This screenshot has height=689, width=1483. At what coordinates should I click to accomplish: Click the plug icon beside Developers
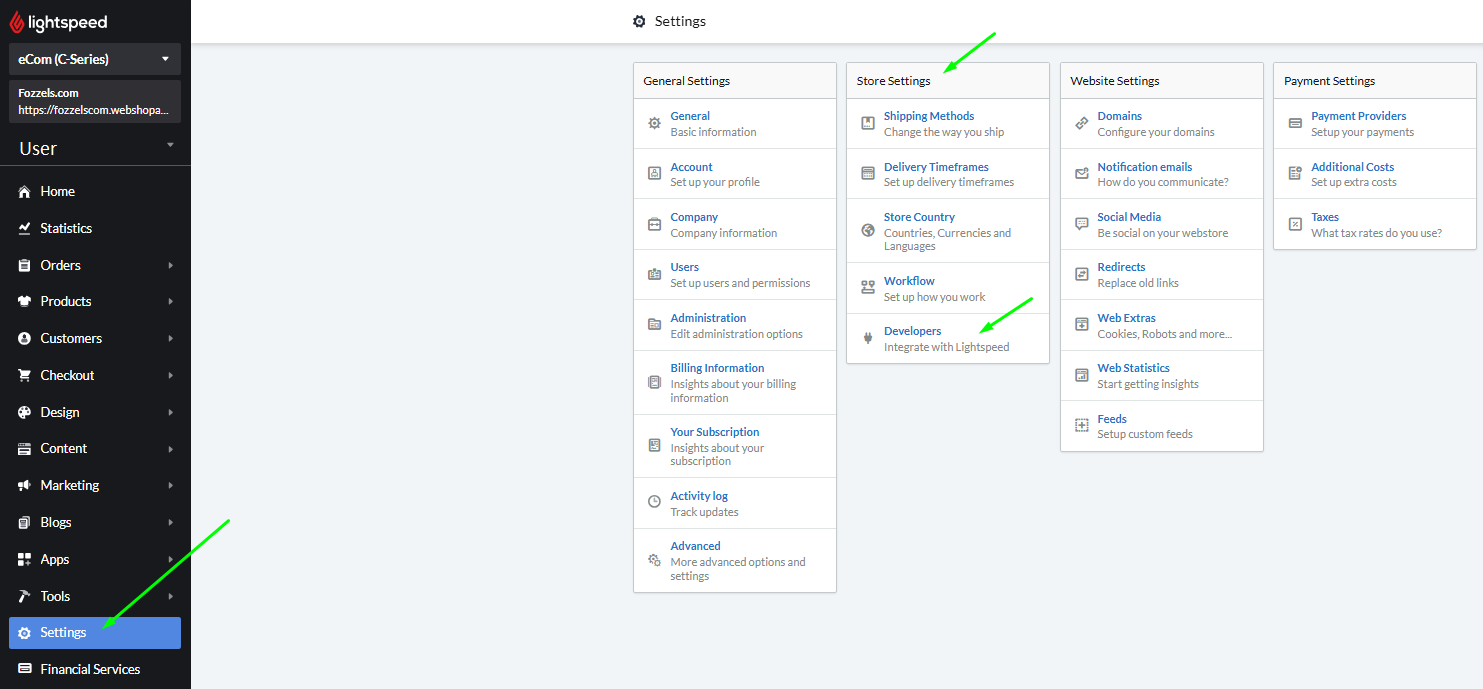(x=867, y=339)
